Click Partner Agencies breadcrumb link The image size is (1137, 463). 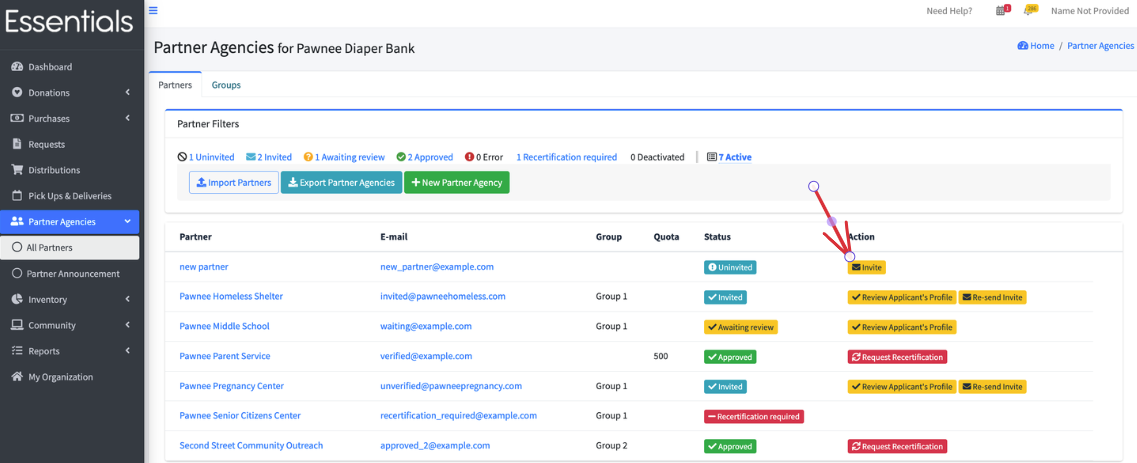tap(1101, 46)
